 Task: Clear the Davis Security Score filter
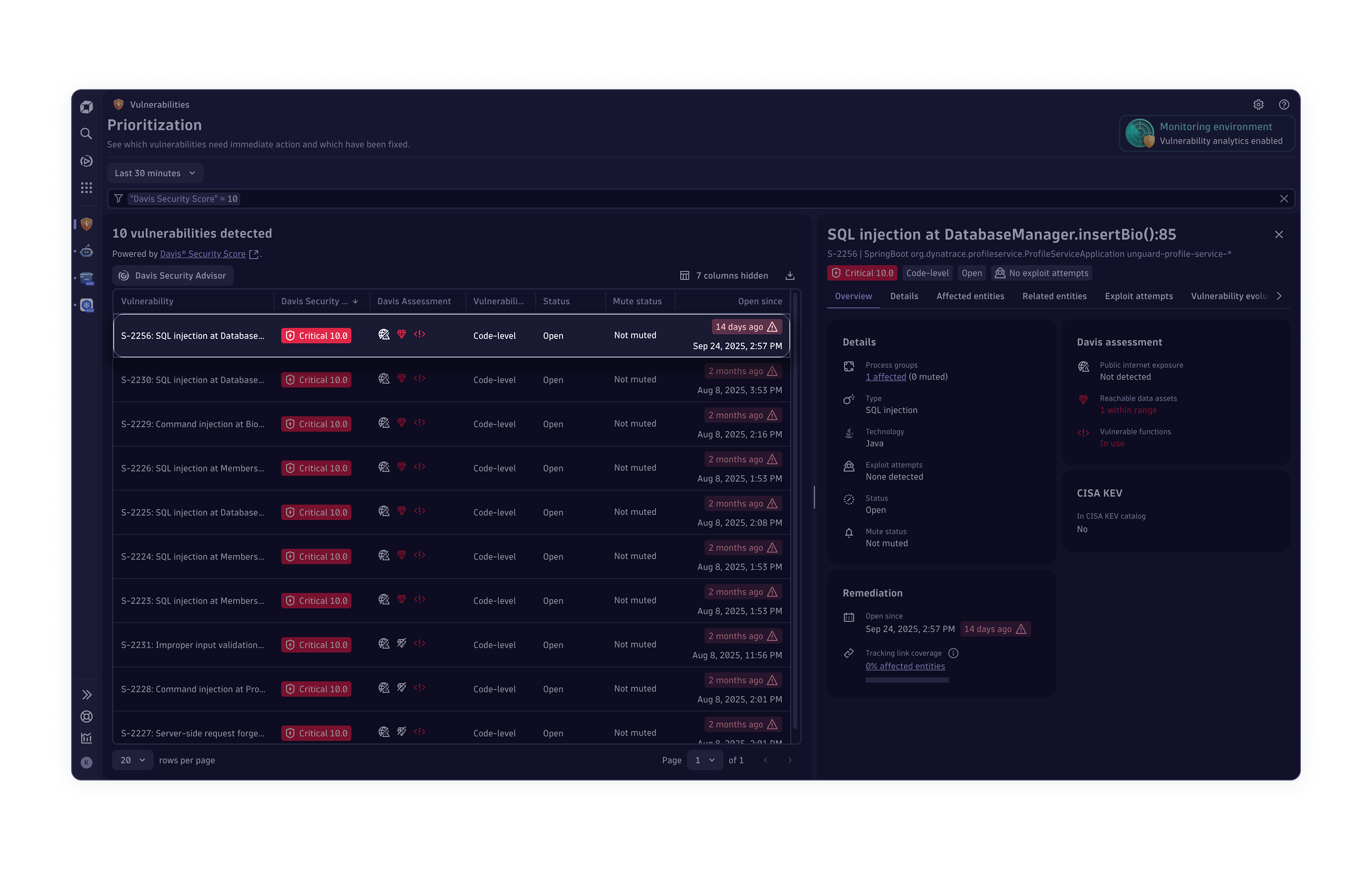(x=1284, y=199)
